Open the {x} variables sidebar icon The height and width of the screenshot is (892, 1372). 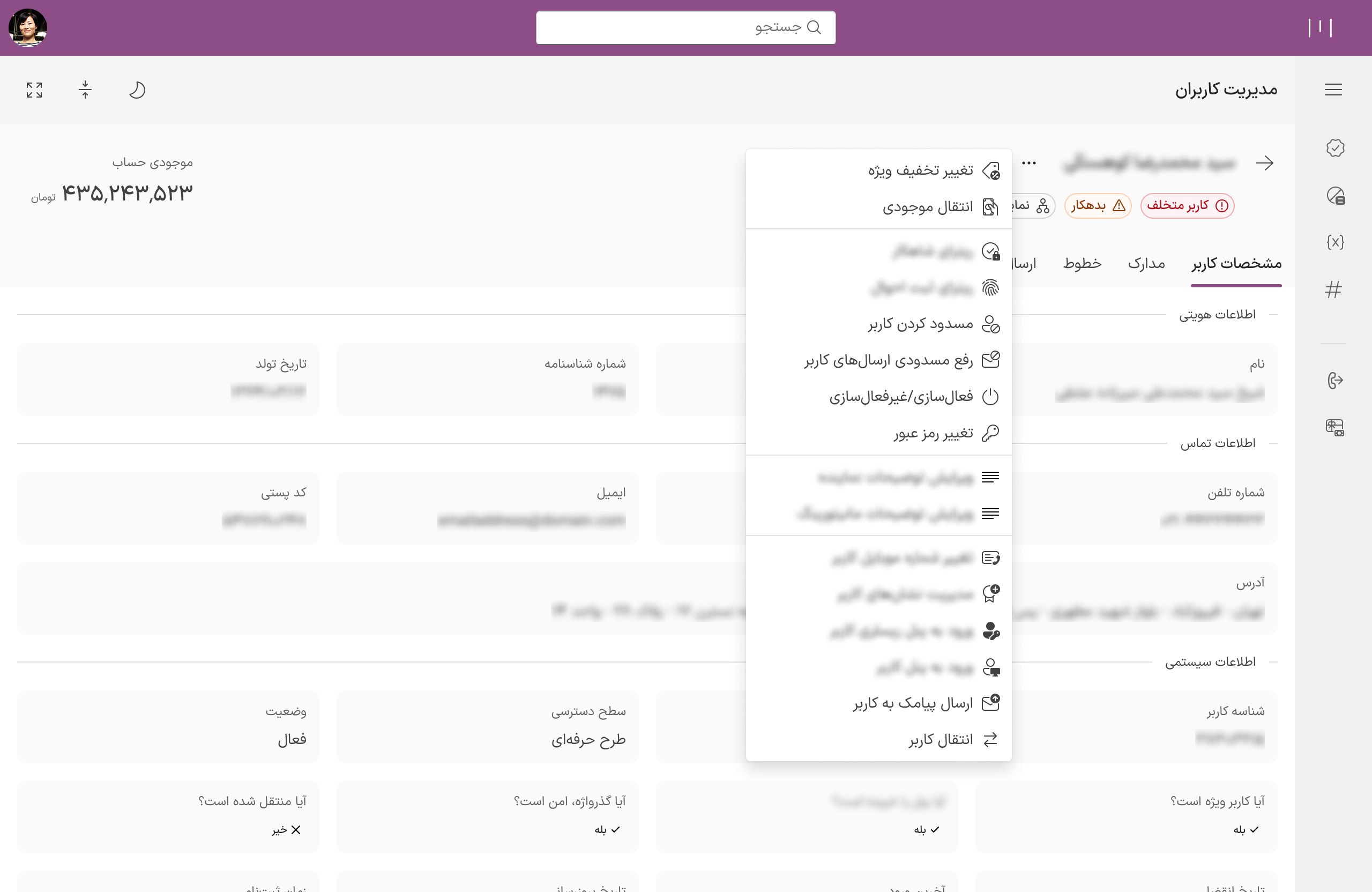click(x=1334, y=242)
